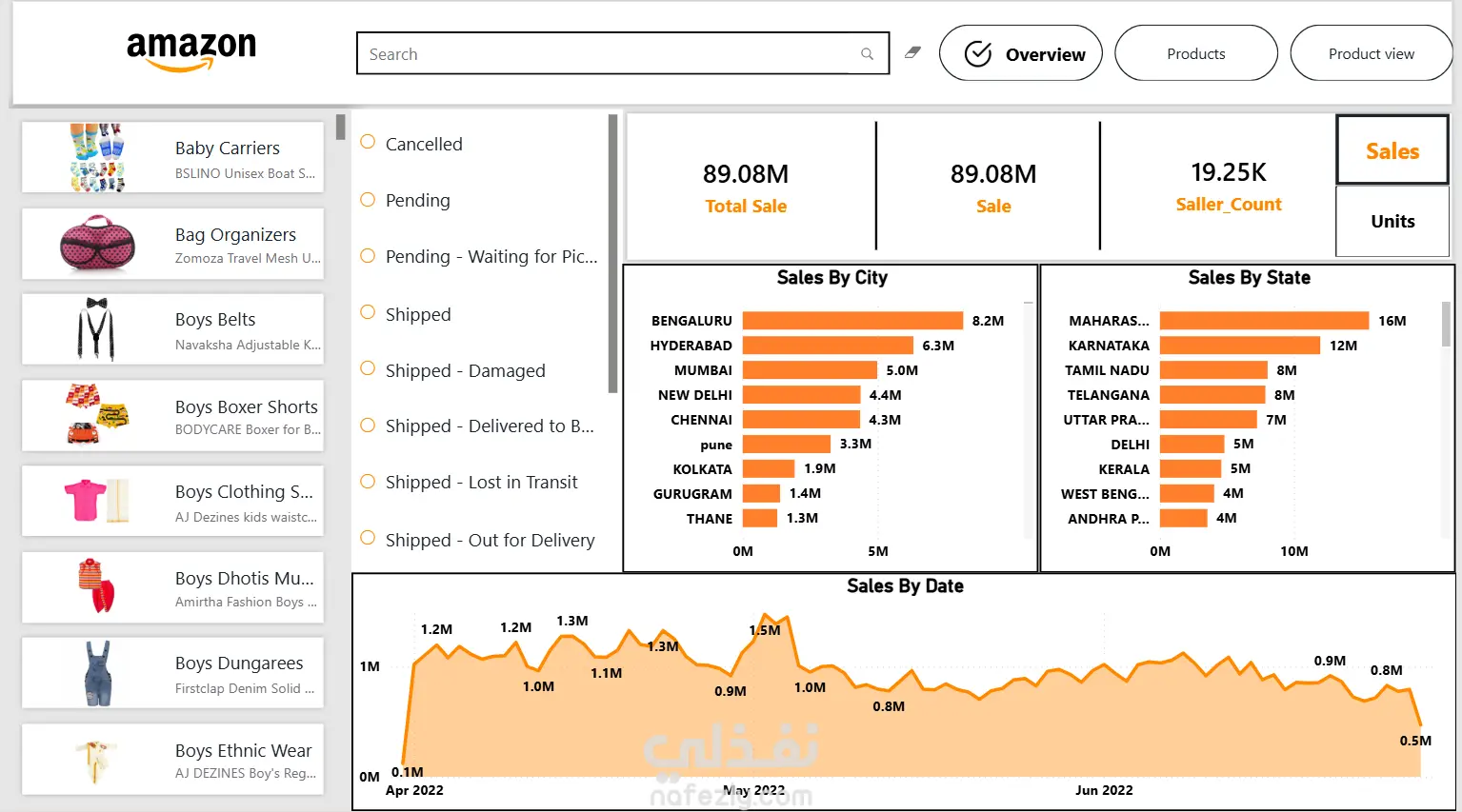Click the Total Sale 89.08M card
The height and width of the screenshot is (812, 1462).
(x=746, y=188)
